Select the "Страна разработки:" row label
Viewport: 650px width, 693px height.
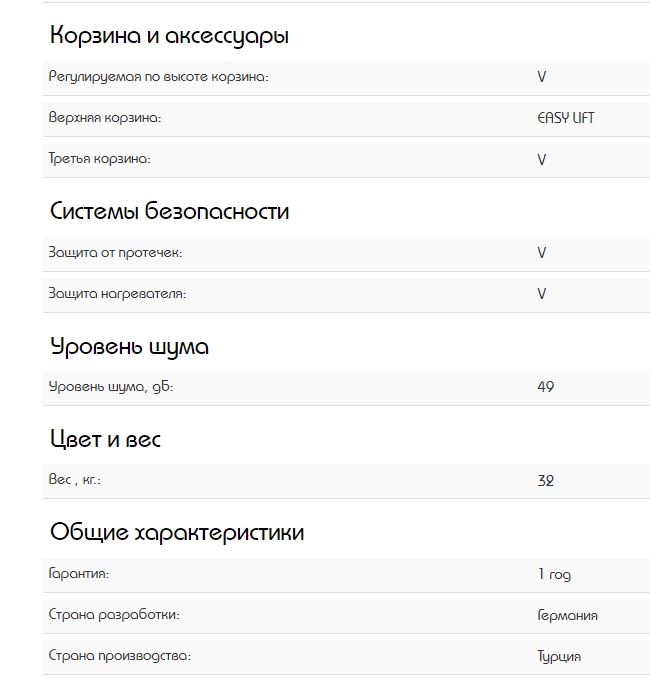pyautogui.click(x=114, y=615)
